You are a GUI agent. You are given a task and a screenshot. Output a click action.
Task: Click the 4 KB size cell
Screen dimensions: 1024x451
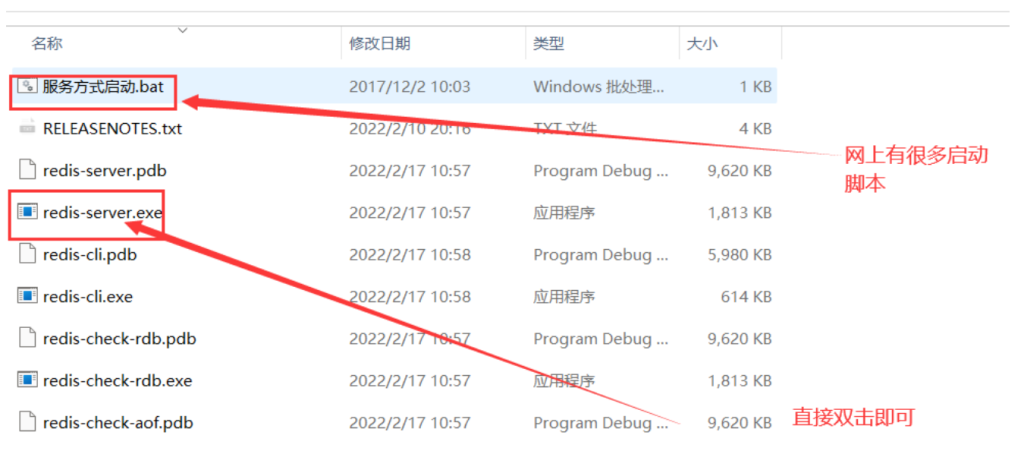coord(756,129)
